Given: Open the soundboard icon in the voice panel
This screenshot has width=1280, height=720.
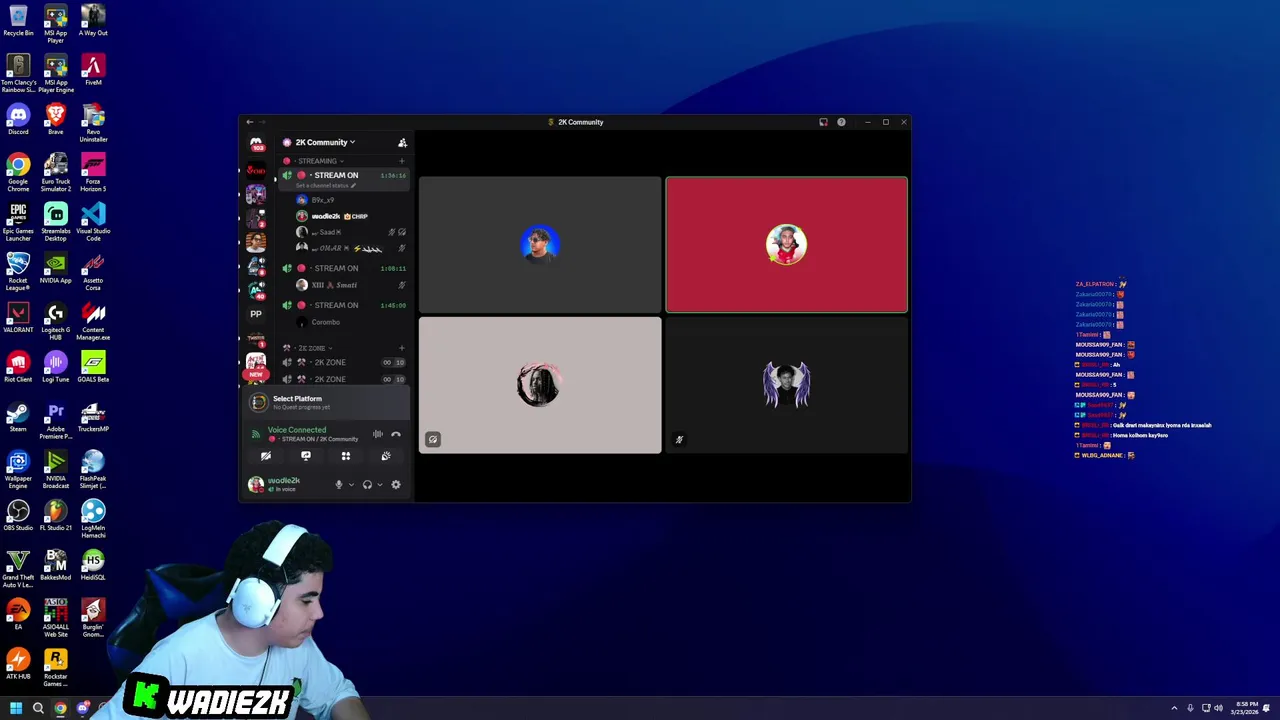Looking at the screenshot, I should (386, 456).
